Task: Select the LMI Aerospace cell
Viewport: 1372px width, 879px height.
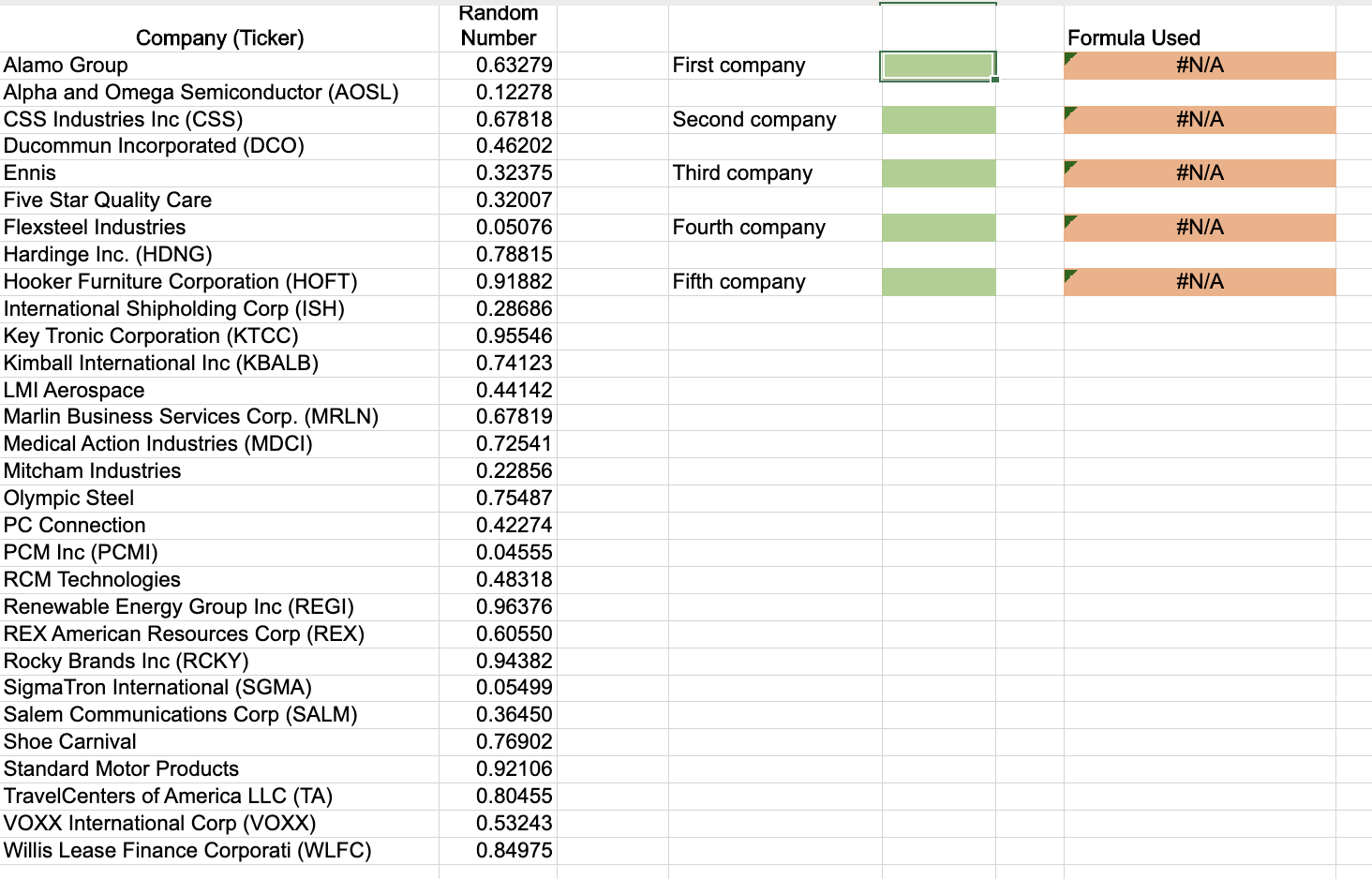Action: point(219,391)
